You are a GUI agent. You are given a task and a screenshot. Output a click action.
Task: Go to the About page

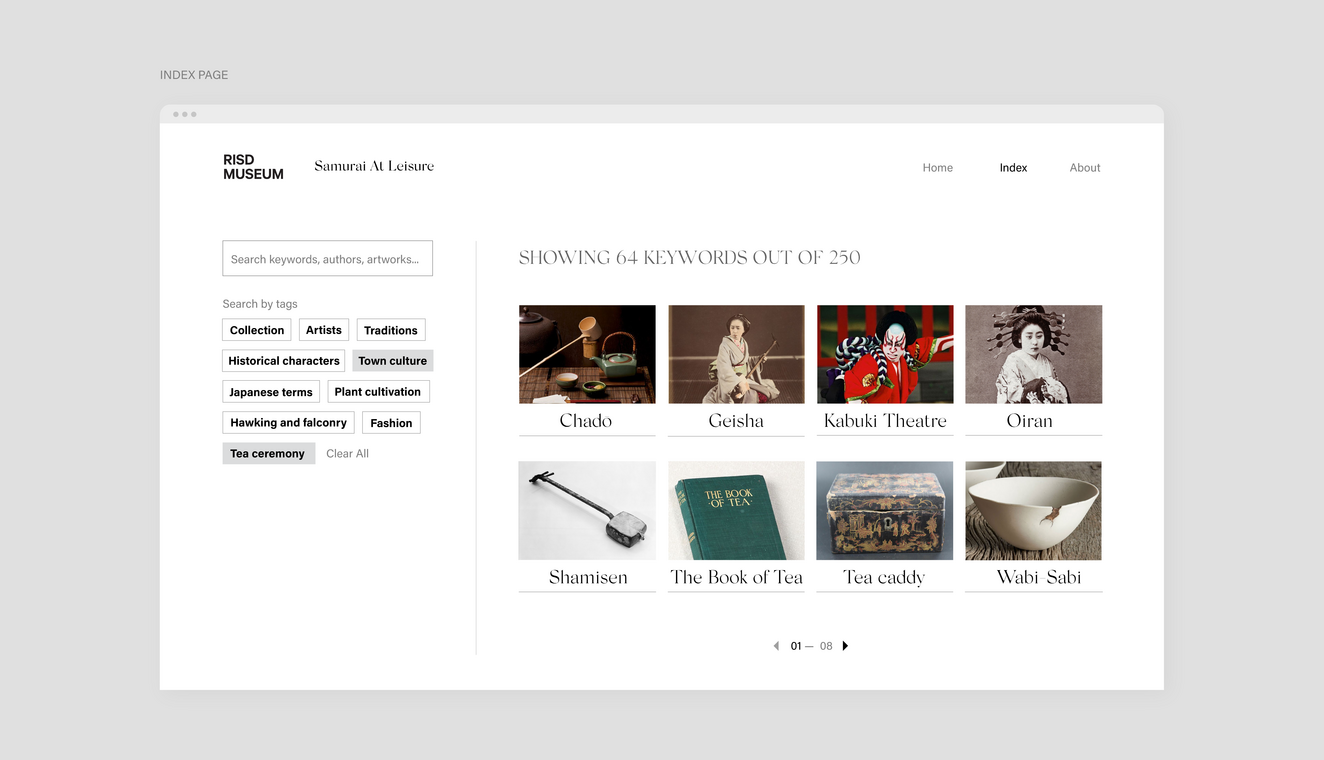[1084, 168]
